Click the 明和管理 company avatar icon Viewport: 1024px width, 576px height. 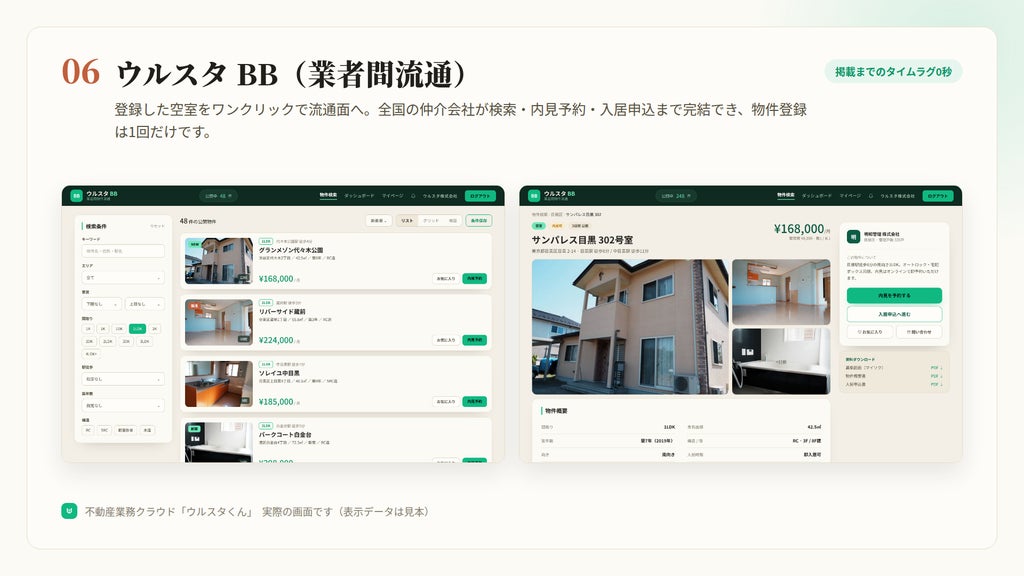click(x=853, y=236)
